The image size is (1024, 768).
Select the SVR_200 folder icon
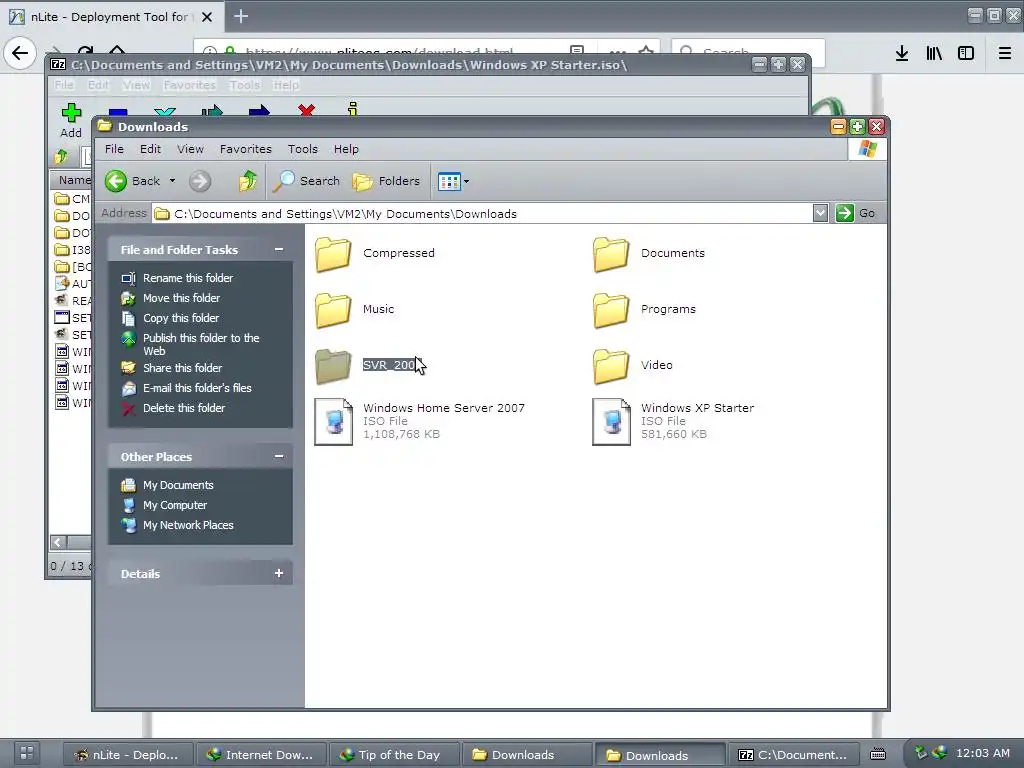[333, 366]
